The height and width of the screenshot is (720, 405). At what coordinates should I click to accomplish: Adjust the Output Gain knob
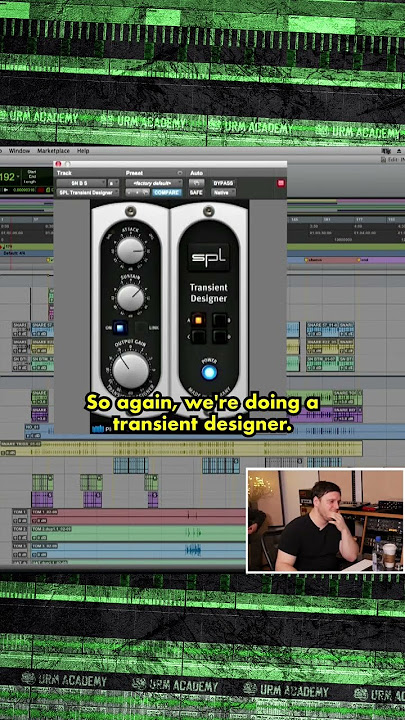coord(130,368)
